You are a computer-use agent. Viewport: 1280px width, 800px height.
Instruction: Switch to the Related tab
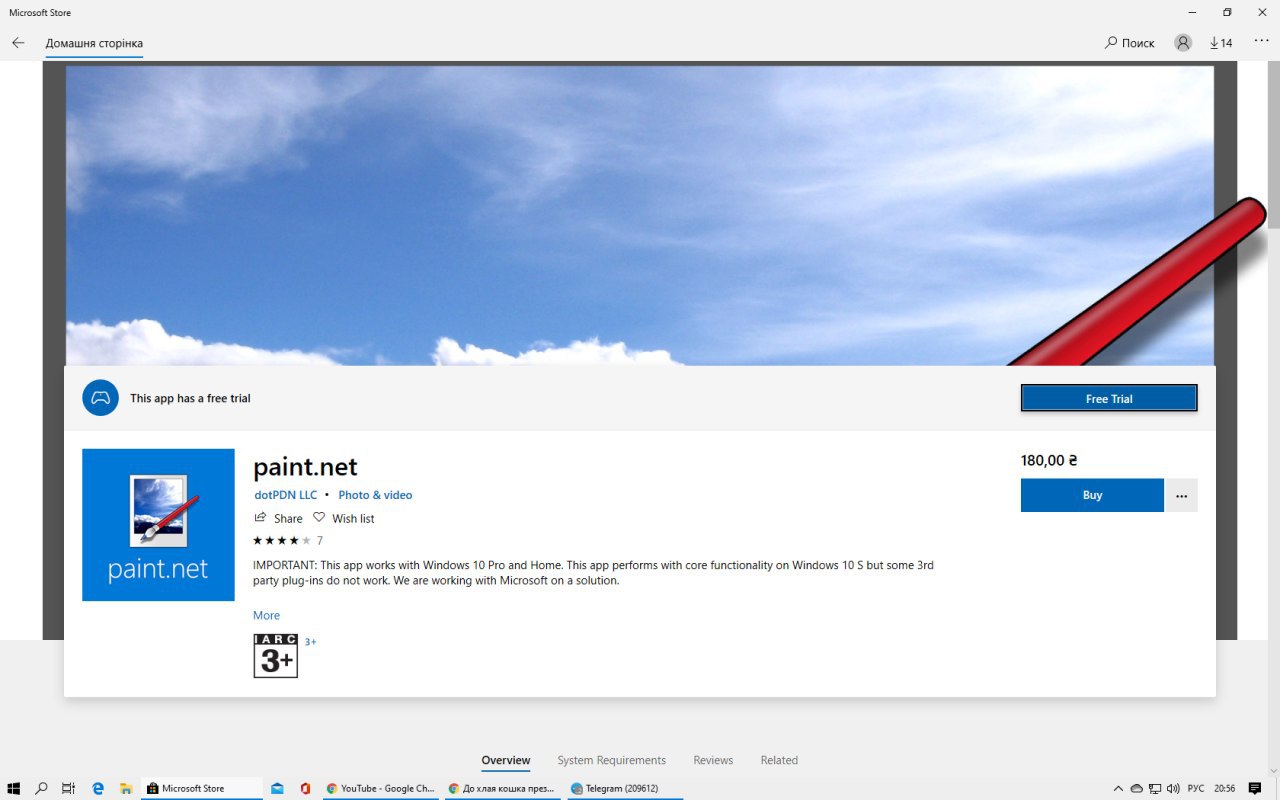click(x=779, y=760)
